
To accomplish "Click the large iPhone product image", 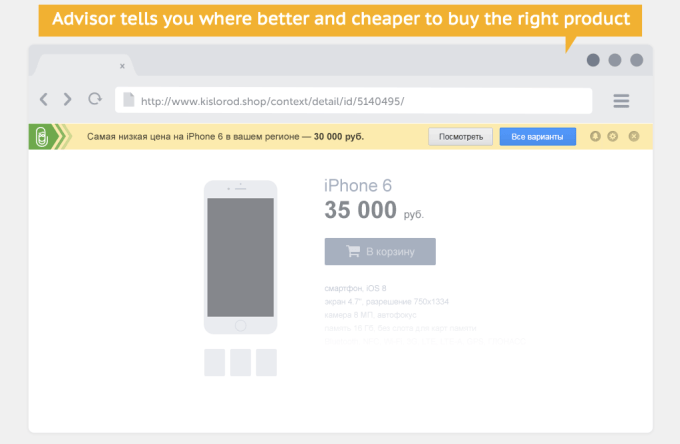I will [240, 257].
